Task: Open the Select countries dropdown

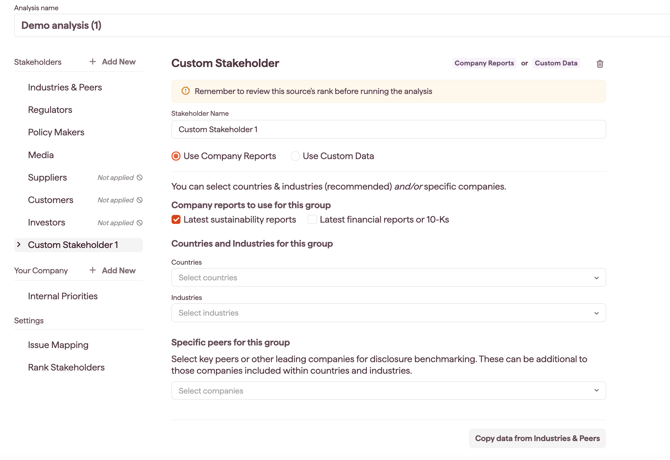Action: point(388,278)
